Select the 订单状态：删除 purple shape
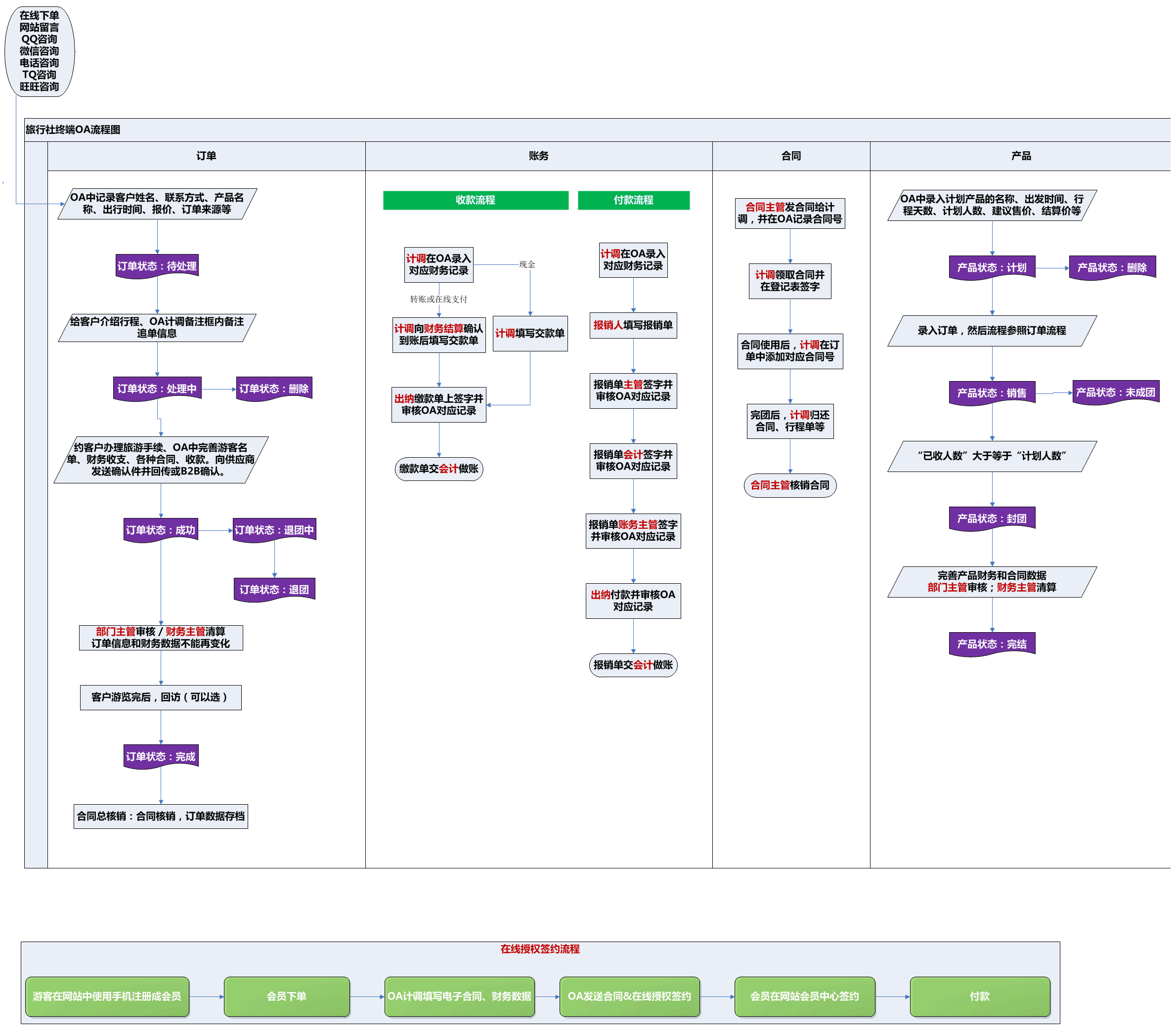This screenshot has height=1034, width=1176. (274, 388)
